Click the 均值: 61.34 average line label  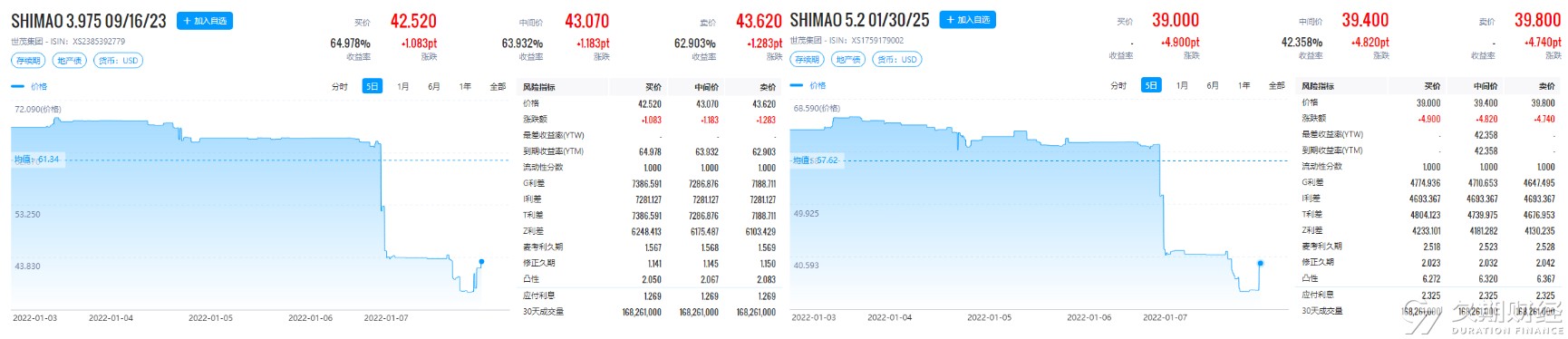tap(37, 160)
